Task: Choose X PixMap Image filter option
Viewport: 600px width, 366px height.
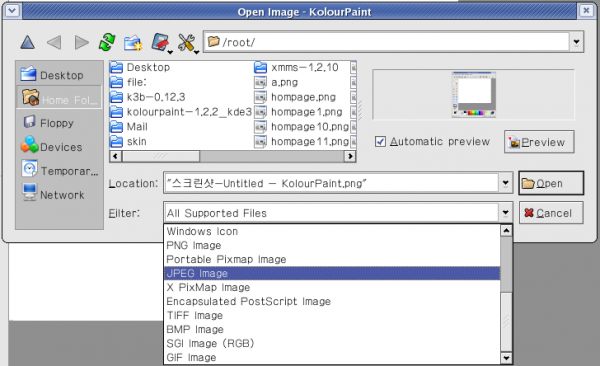Action: 332,288
